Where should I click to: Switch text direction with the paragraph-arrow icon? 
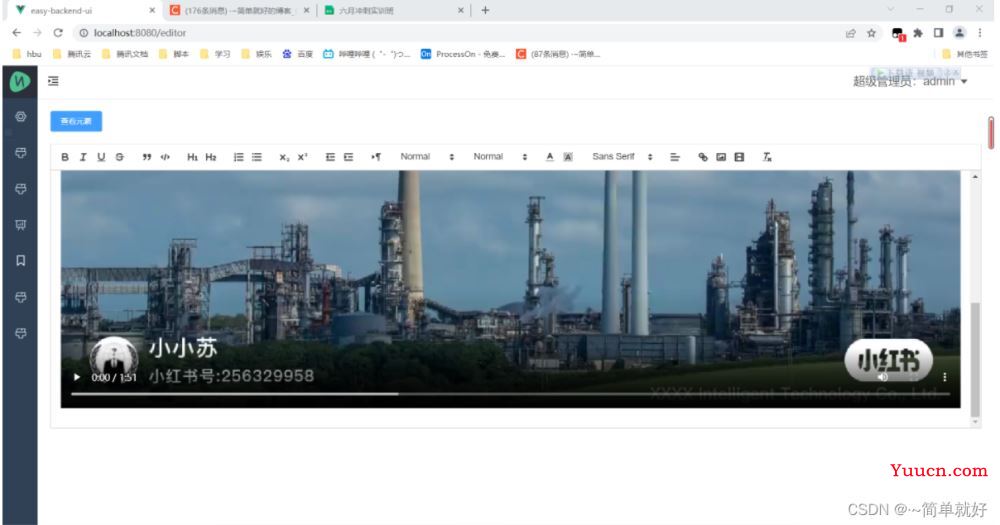point(376,157)
